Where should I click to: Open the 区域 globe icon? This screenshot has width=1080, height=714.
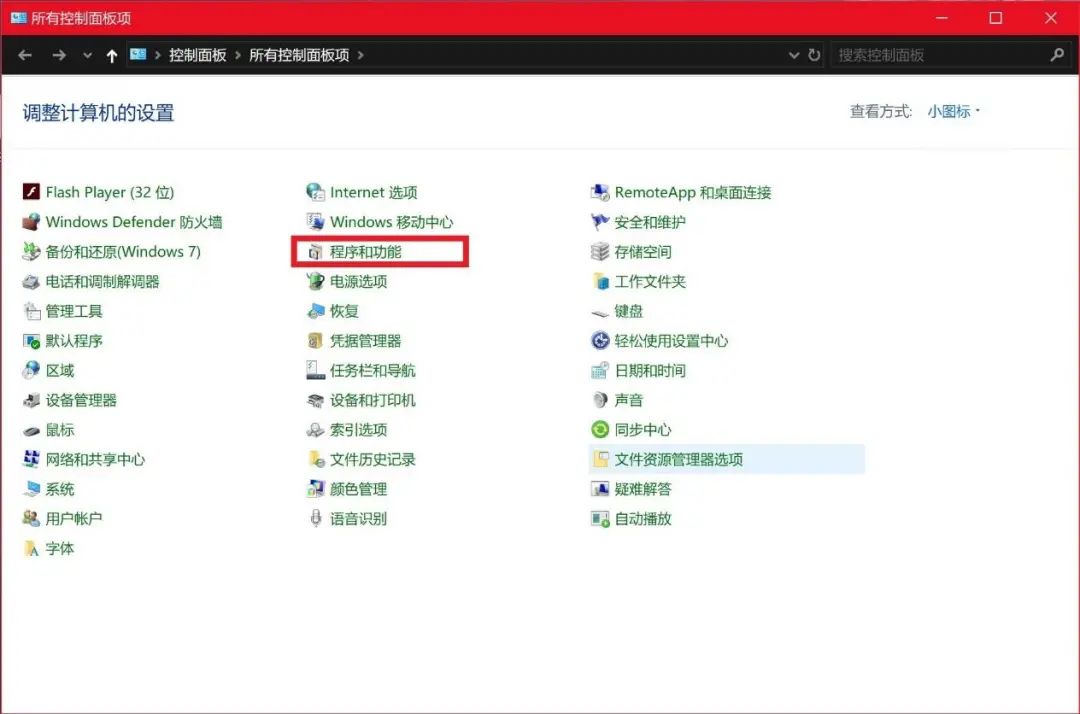31,370
